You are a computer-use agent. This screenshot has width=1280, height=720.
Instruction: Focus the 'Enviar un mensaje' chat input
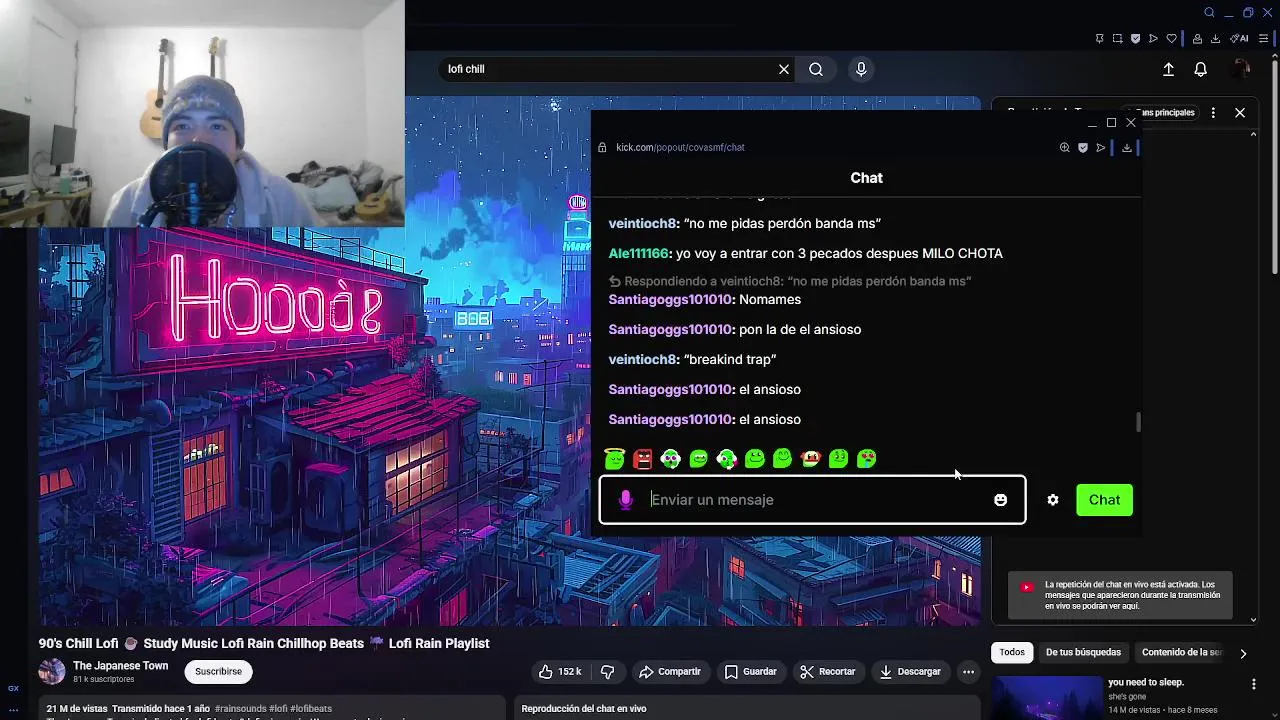[x=815, y=500]
